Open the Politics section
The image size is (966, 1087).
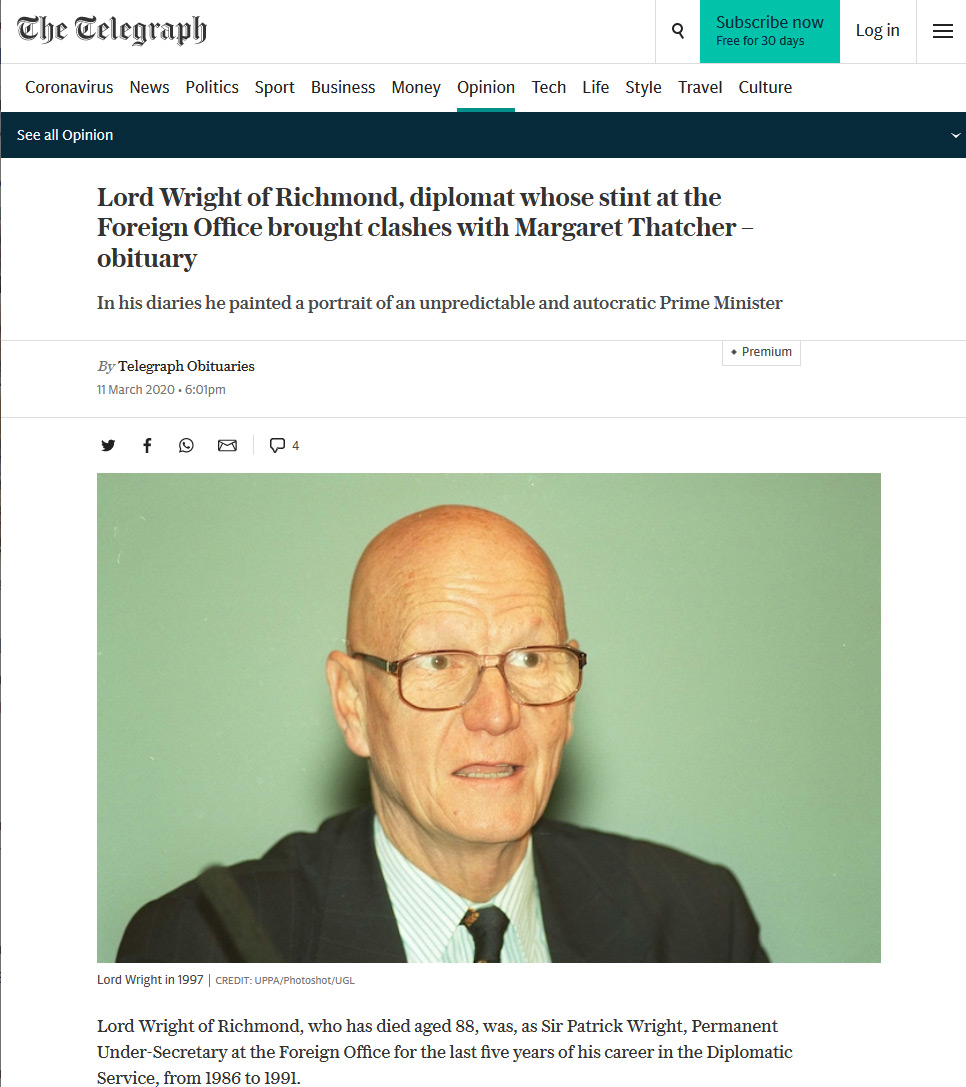click(x=212, y=87)
